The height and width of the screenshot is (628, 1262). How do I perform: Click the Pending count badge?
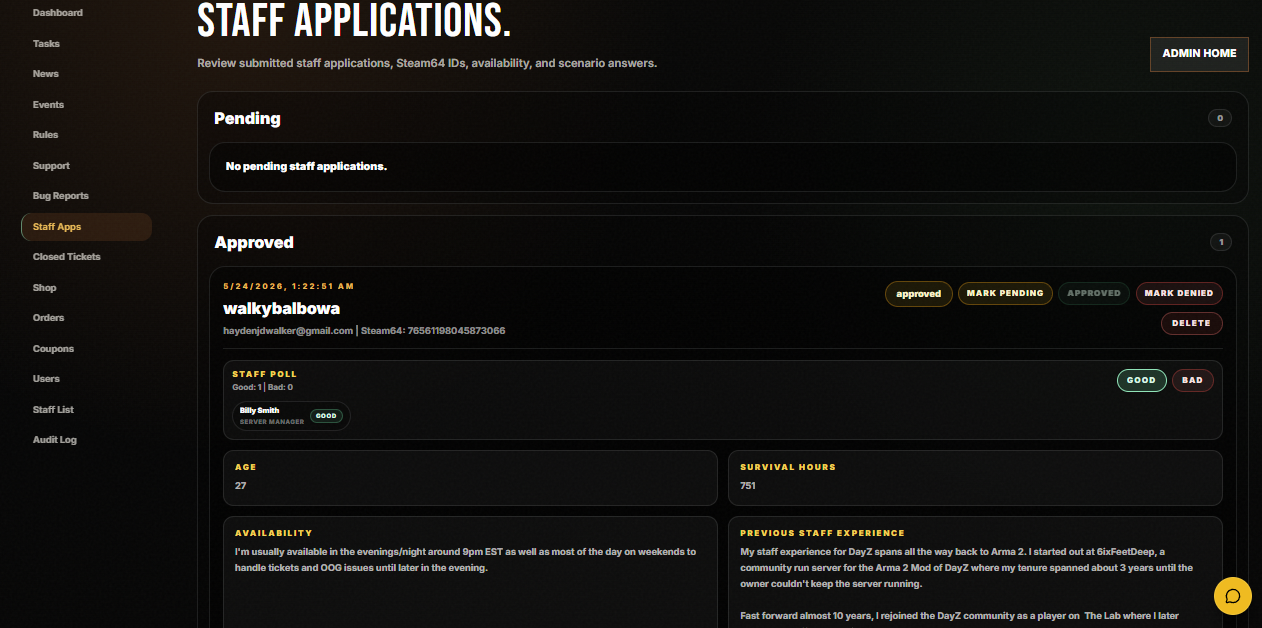[1219, 118]
